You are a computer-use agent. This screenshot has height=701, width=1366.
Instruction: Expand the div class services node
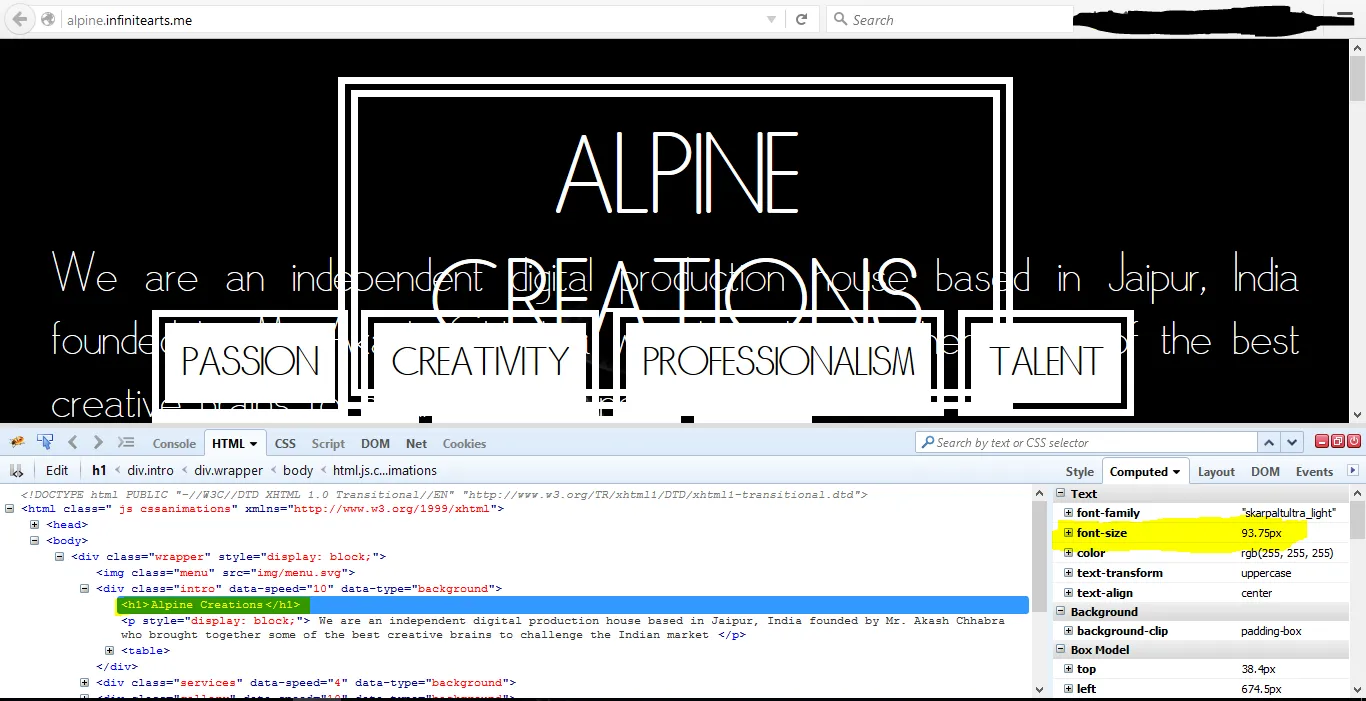pos(85,683)
